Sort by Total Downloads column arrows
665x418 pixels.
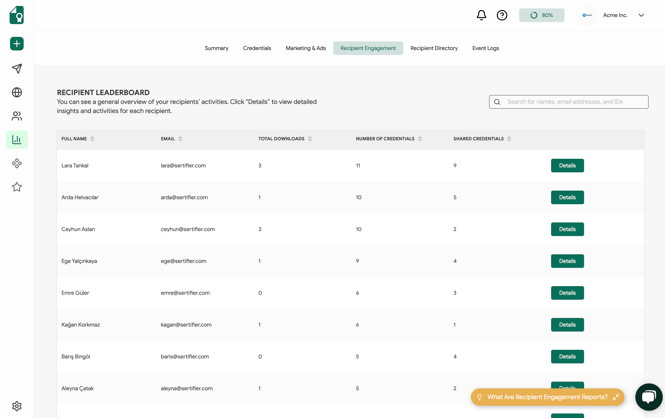click(310, 139)
